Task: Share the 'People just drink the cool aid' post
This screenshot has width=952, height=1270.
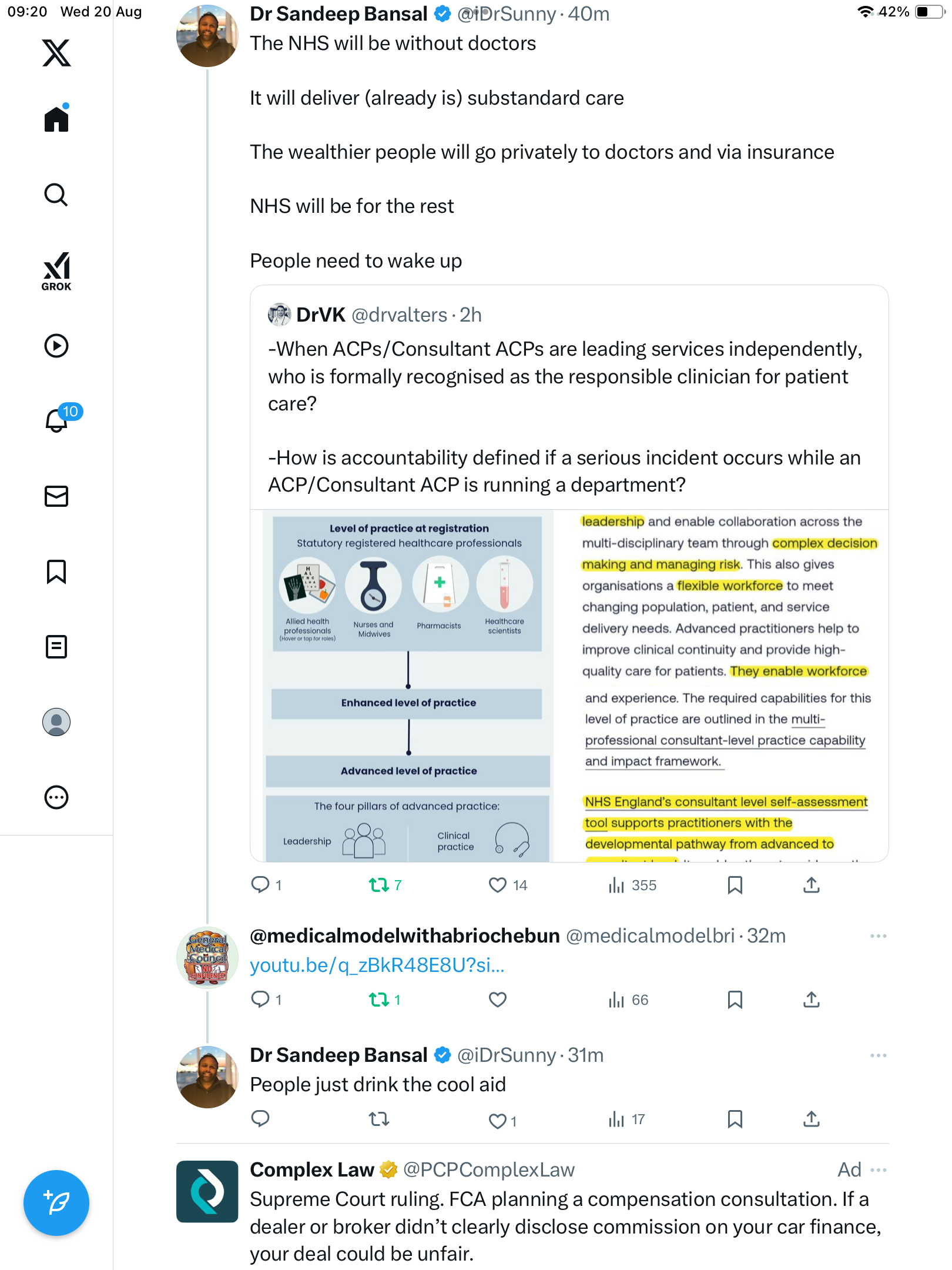Action: click(x=811, y=1119)
